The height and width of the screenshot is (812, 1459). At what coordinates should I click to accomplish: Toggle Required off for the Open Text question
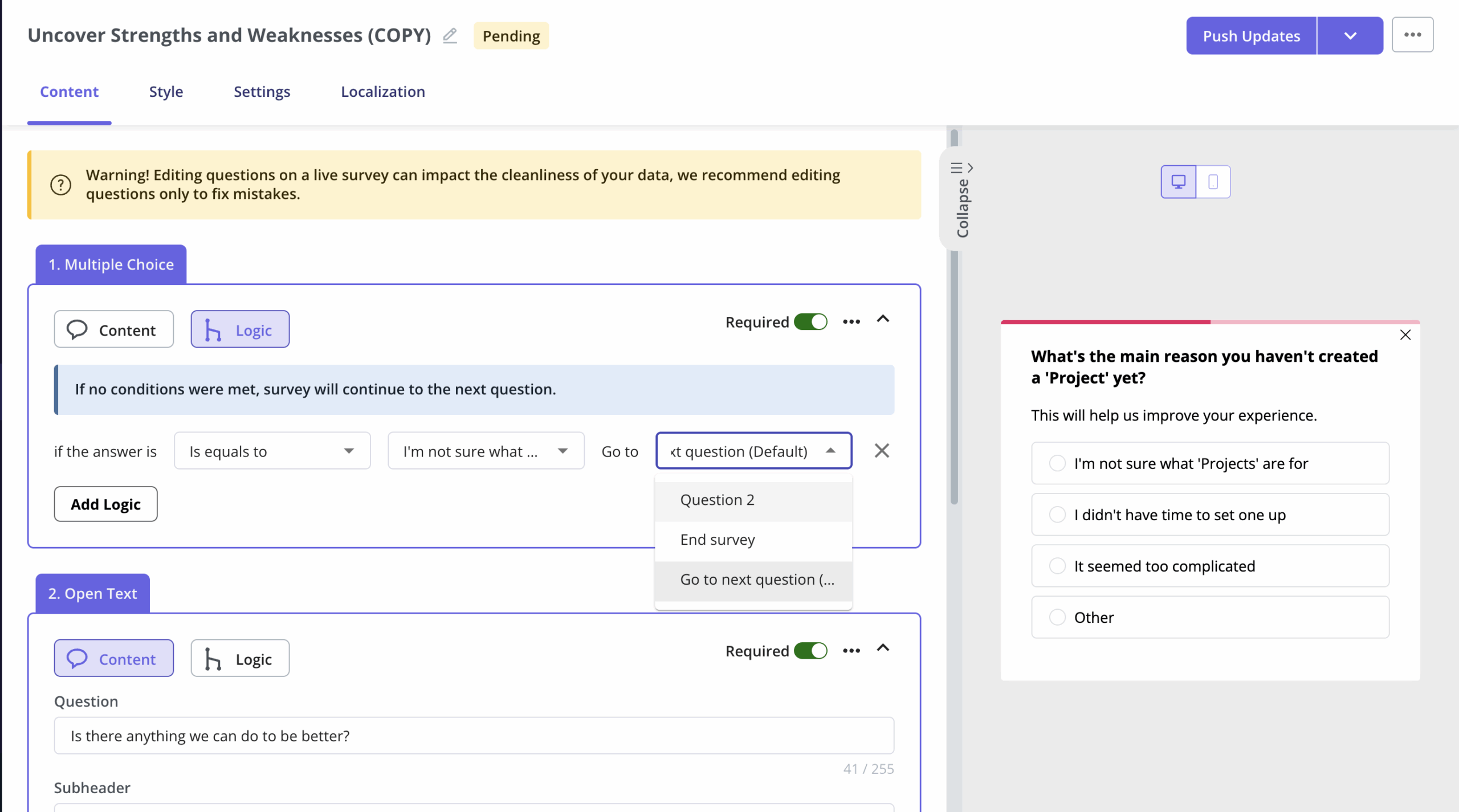point(811,650)
